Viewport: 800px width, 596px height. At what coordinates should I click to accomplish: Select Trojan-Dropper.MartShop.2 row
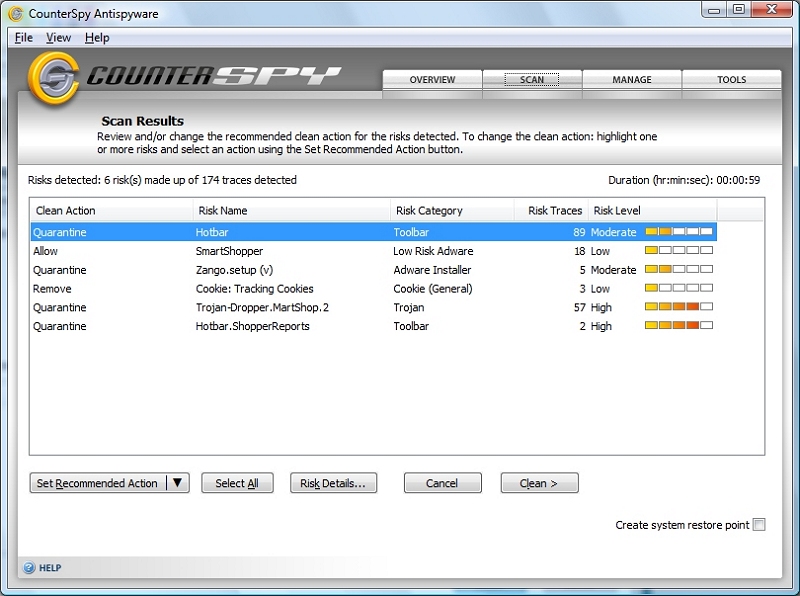[x=373, y=307]
